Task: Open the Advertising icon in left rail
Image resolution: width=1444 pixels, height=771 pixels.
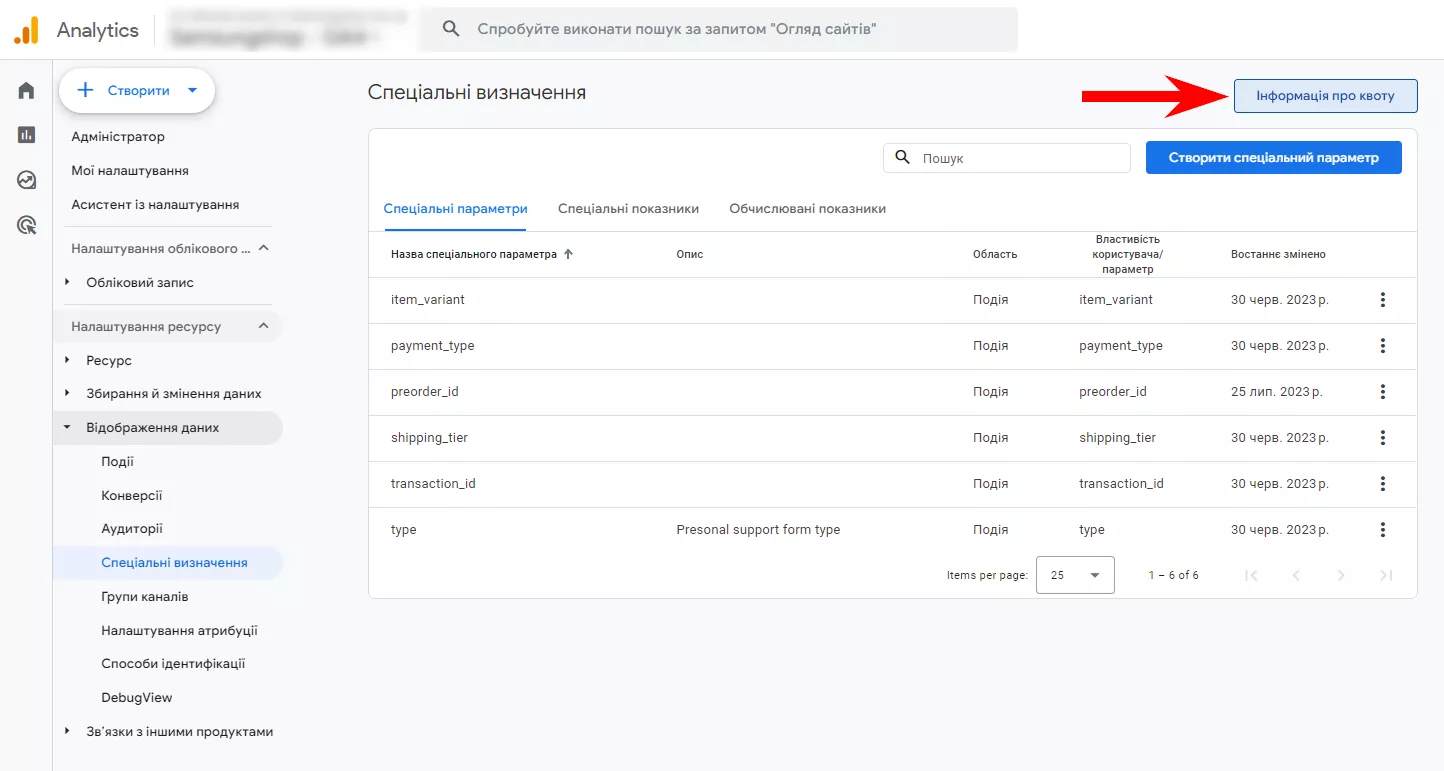Action: tap(27, 225)
